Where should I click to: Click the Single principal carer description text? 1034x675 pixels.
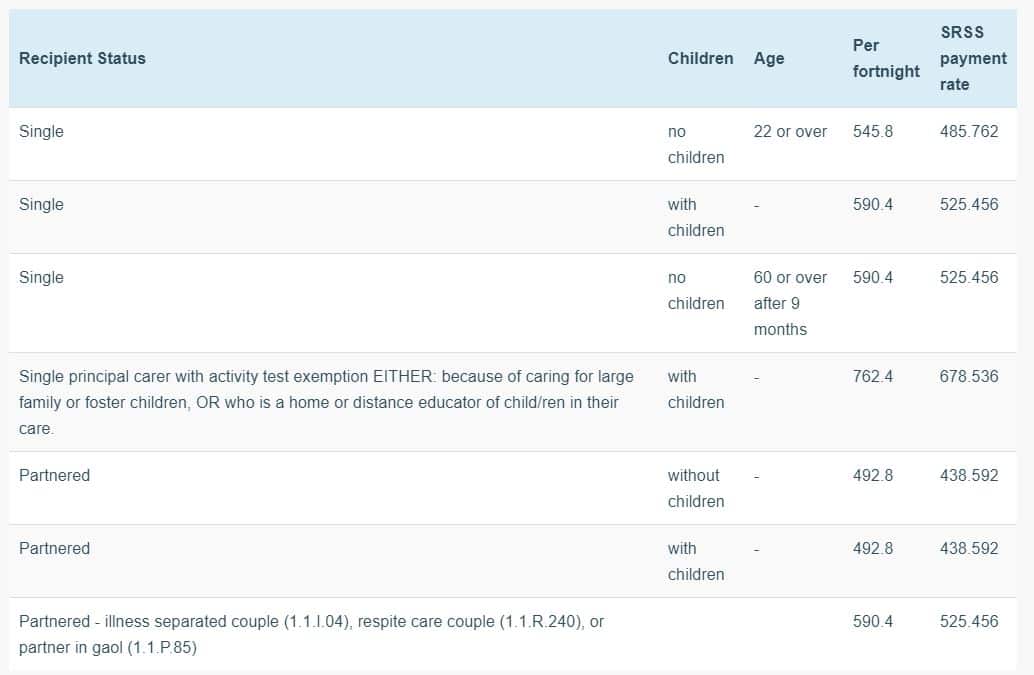click(x=326, y=402)
